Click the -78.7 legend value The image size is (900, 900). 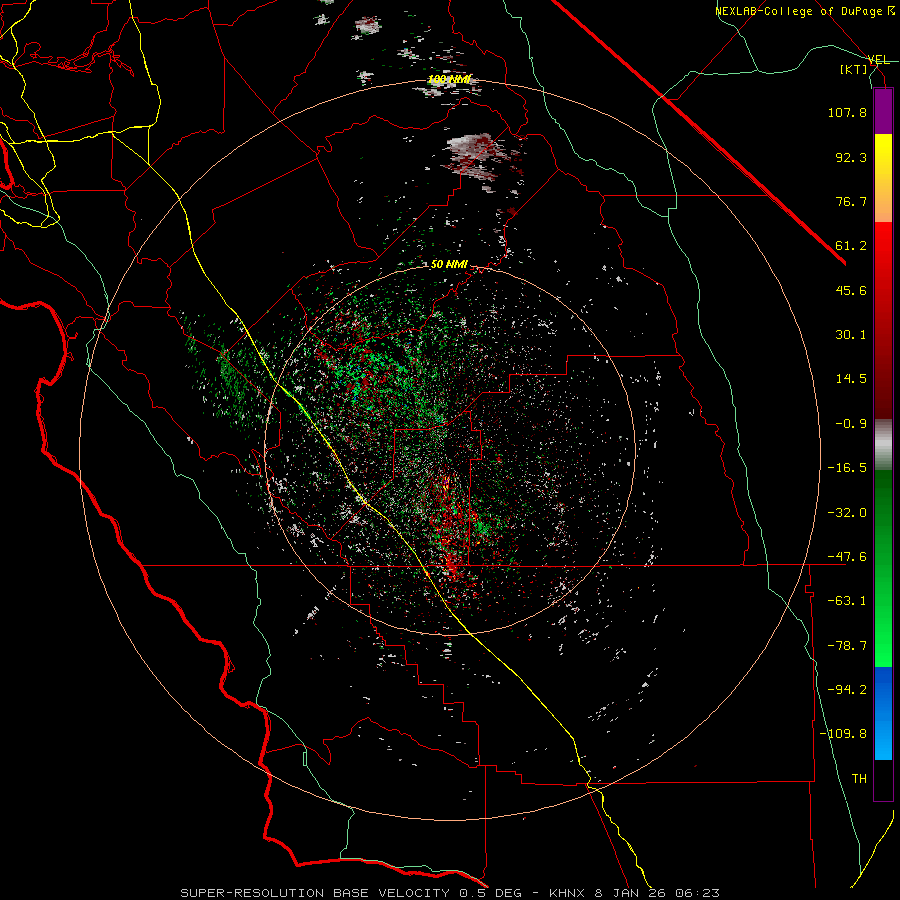click(847, 646)
